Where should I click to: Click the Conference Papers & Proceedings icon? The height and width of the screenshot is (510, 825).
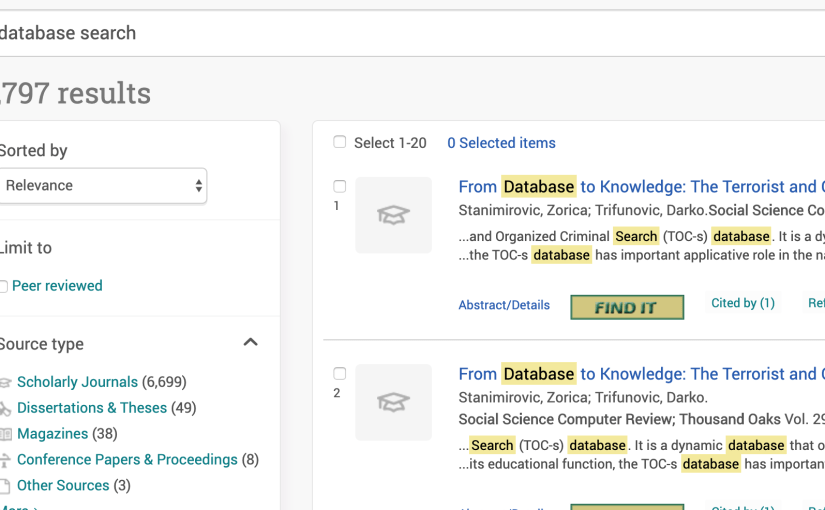pos(5,460)
